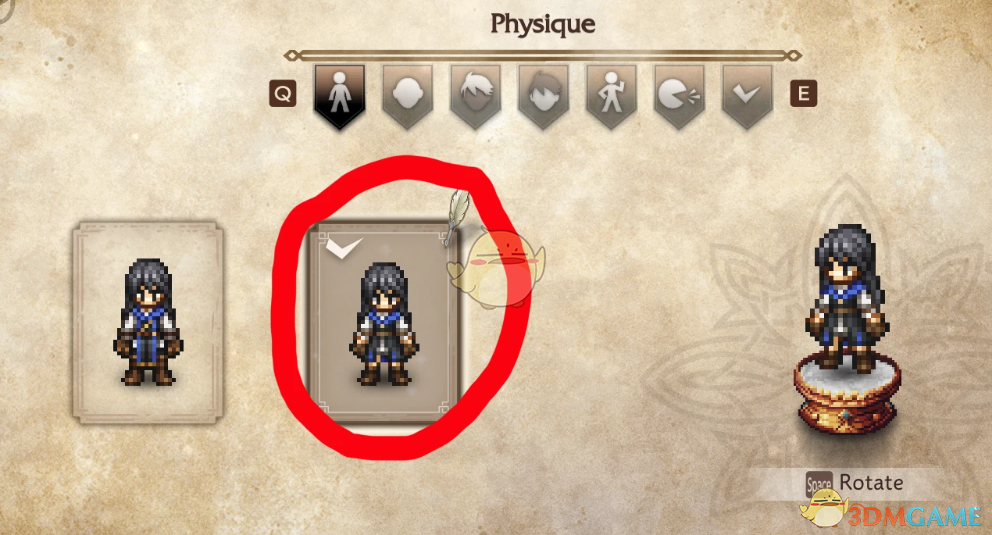Open the bald head face shape tab
The image size is (992, 535).
pos(407,96)
